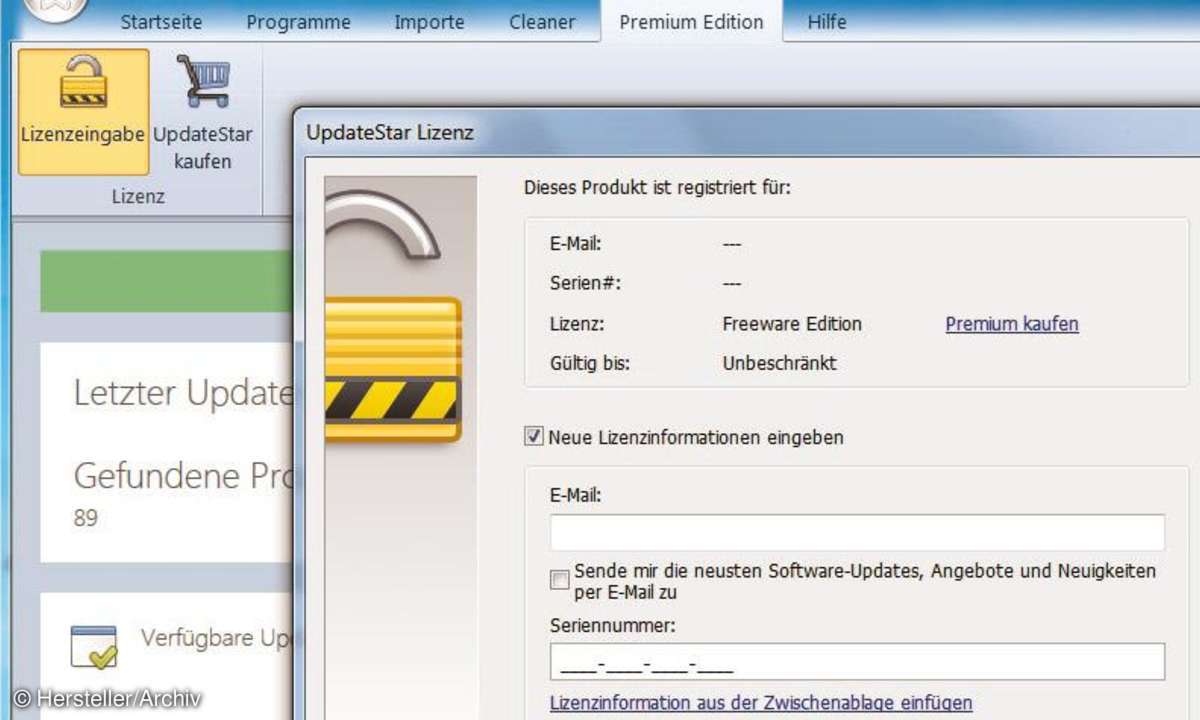This screenshot has width=1200, height=720.
Task: Click the Gefundene Programme count 89
Action: pos(85,519)
